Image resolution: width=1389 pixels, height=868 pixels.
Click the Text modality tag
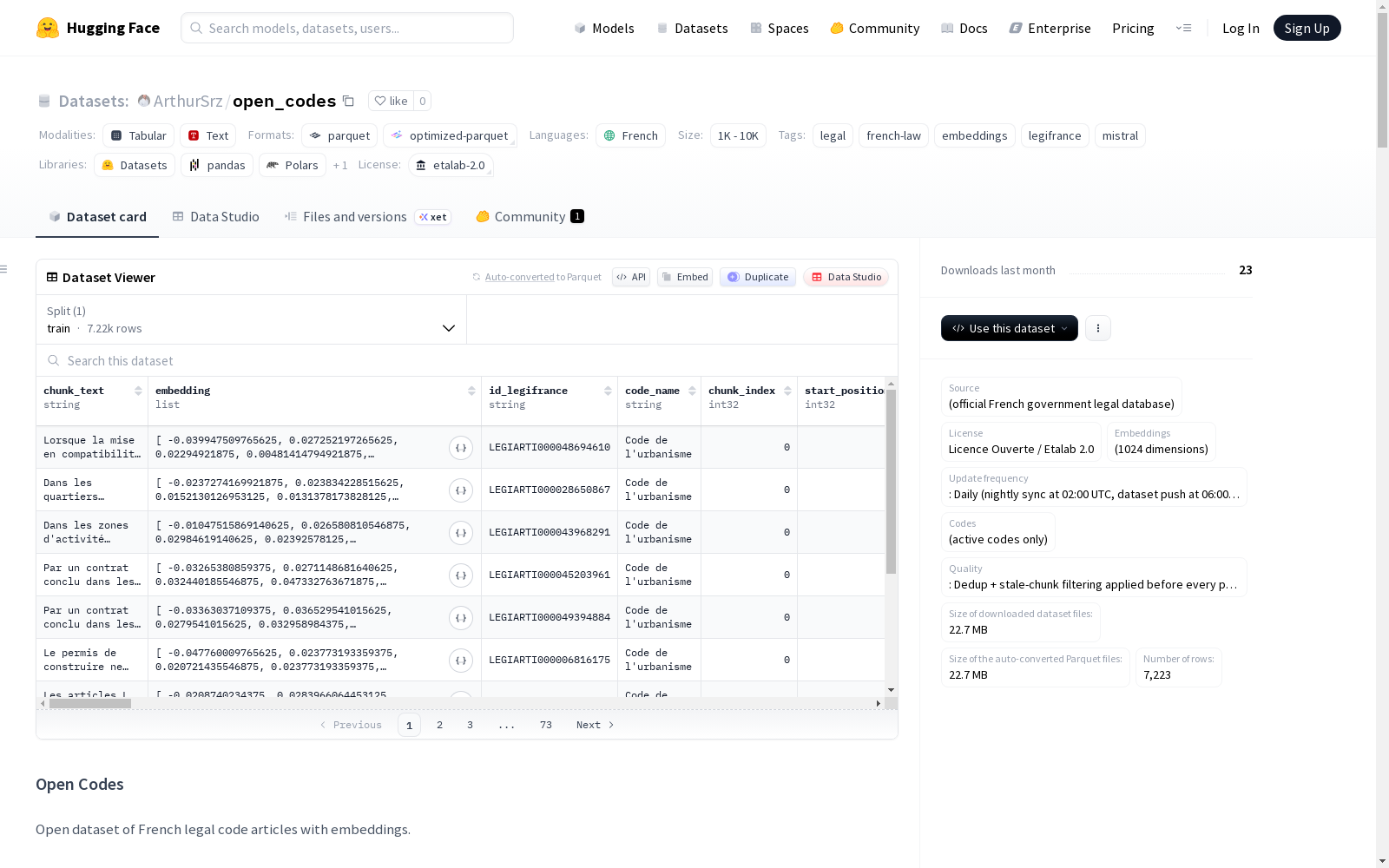[x=208, y=135]
